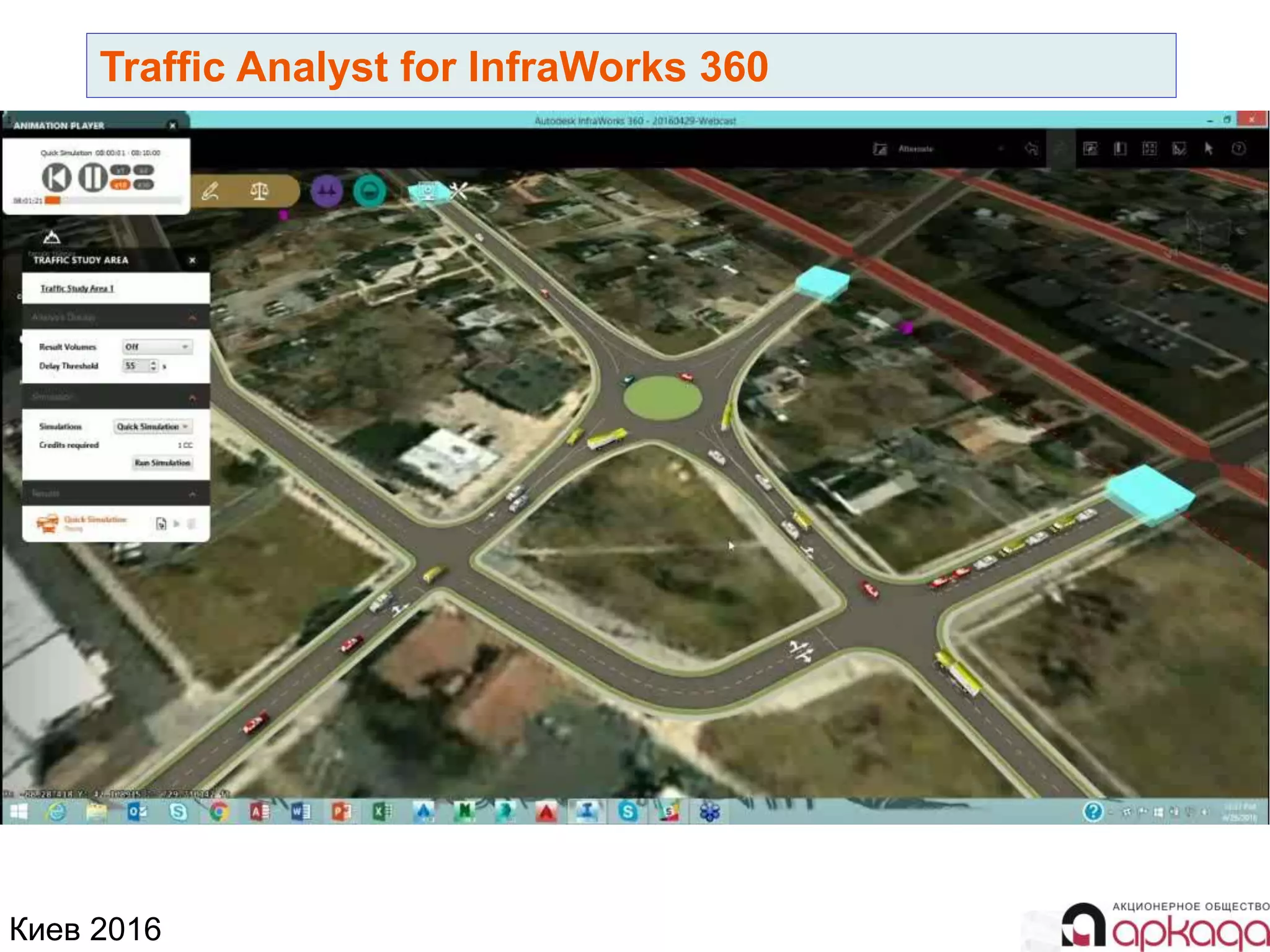The height and width of the screenshot is (952, 1270).
Task: Set playback speed to x2
Action: point(144,170)
